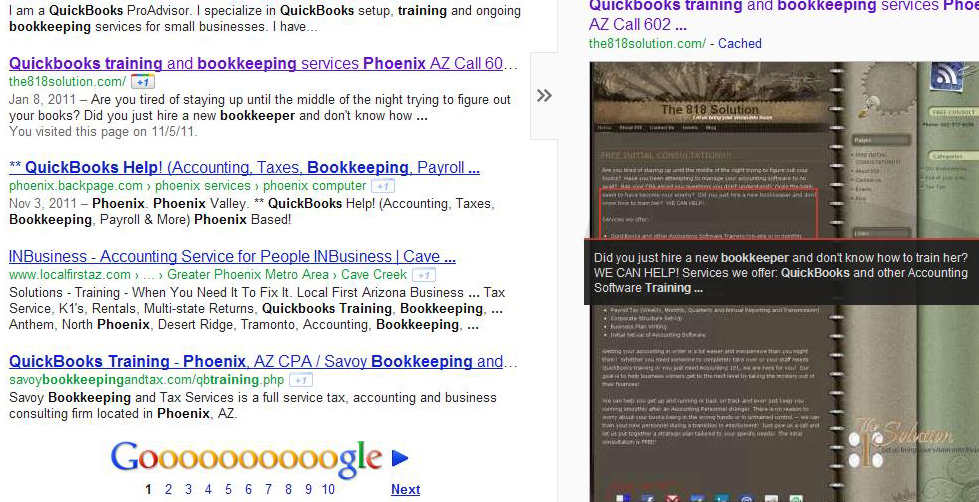Open the 'QuickBooks Training - Phoenix, AZ CPA' result

click(x=263, y=362)
